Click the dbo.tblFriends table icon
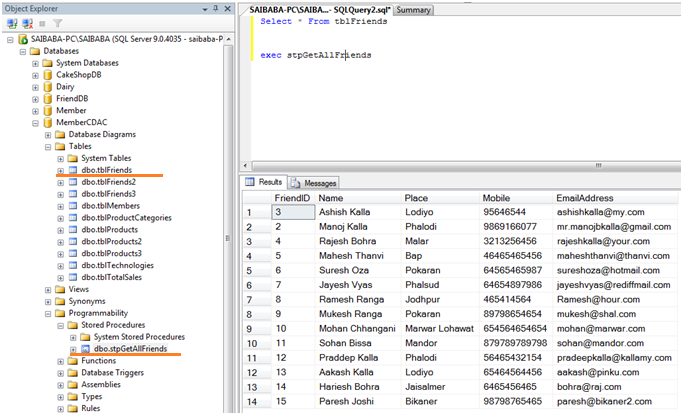The width and height of the screenshot is (681, 414). point(73,170)
